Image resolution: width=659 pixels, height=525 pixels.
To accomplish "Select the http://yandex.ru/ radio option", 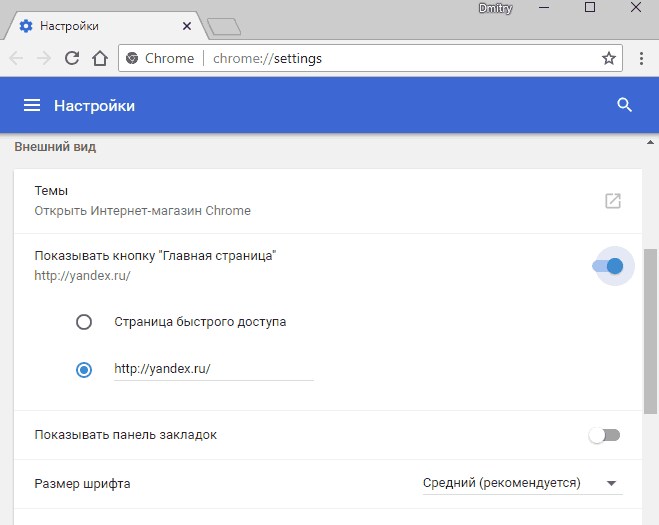I will point(84,370).
